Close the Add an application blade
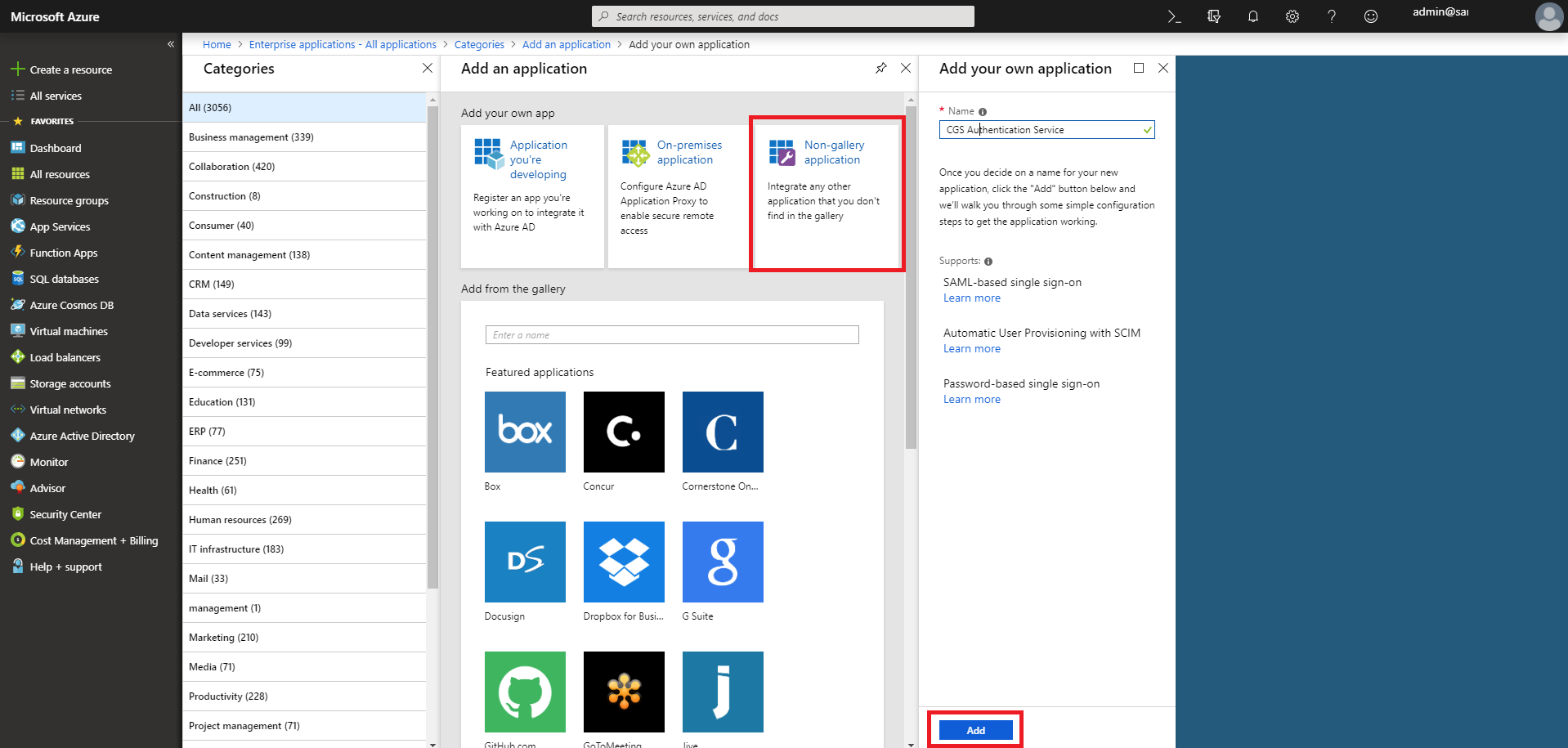Viewport: 1568px width, 748px height. pyautogui.click(x=905, y=68)
